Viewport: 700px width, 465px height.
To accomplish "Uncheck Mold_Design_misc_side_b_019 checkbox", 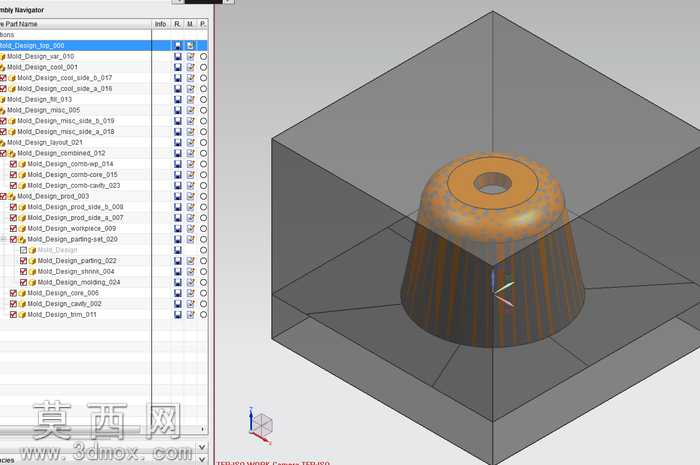I will coord(3,121).
